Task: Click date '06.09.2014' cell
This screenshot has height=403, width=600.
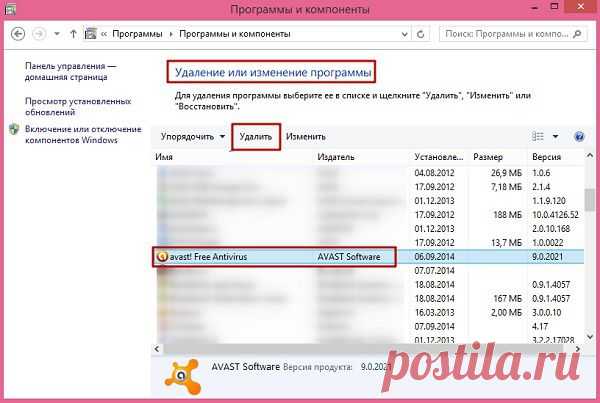Action: (434, 257)
